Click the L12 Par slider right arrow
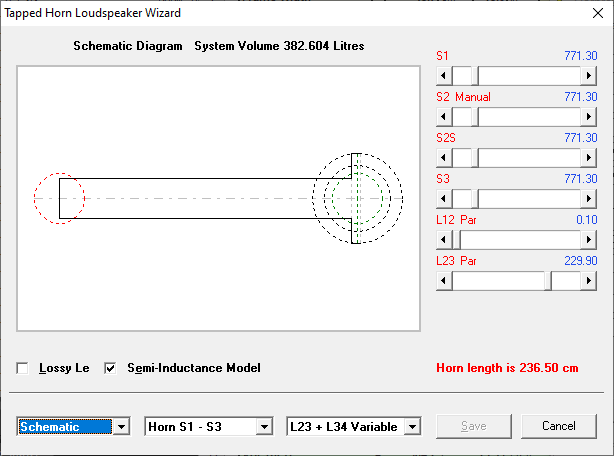The image size is (614, 456). [589, 240]
